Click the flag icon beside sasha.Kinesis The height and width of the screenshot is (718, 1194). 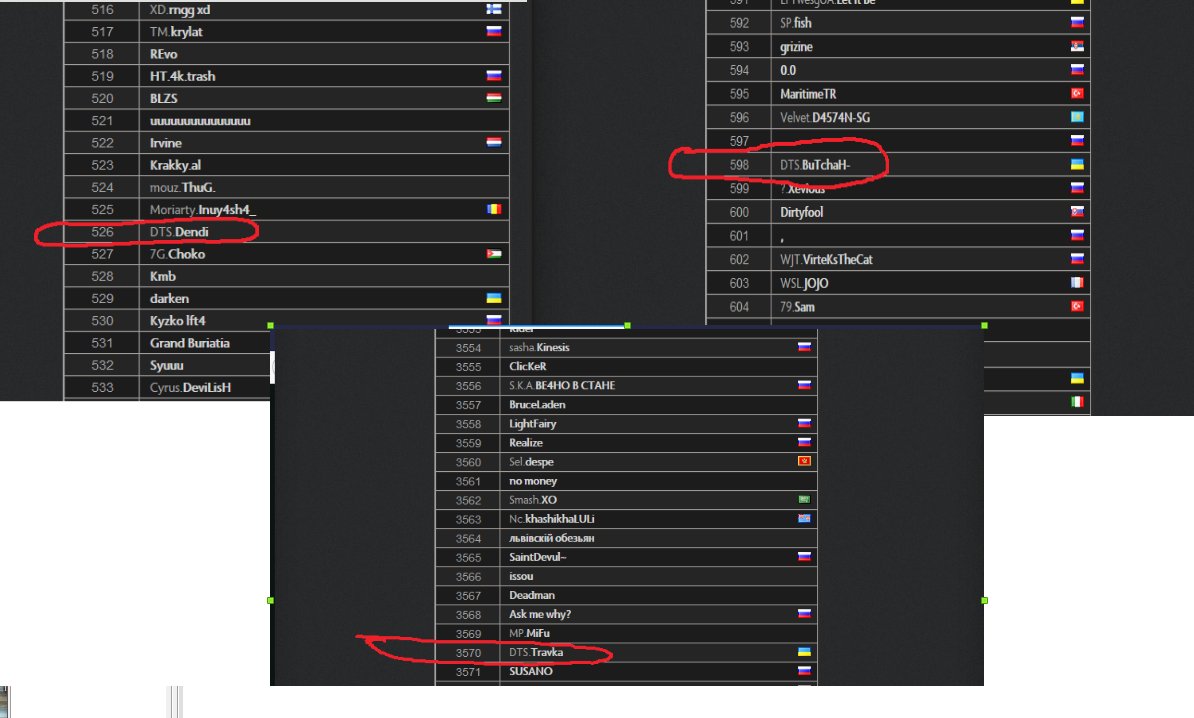coord(804,346)
